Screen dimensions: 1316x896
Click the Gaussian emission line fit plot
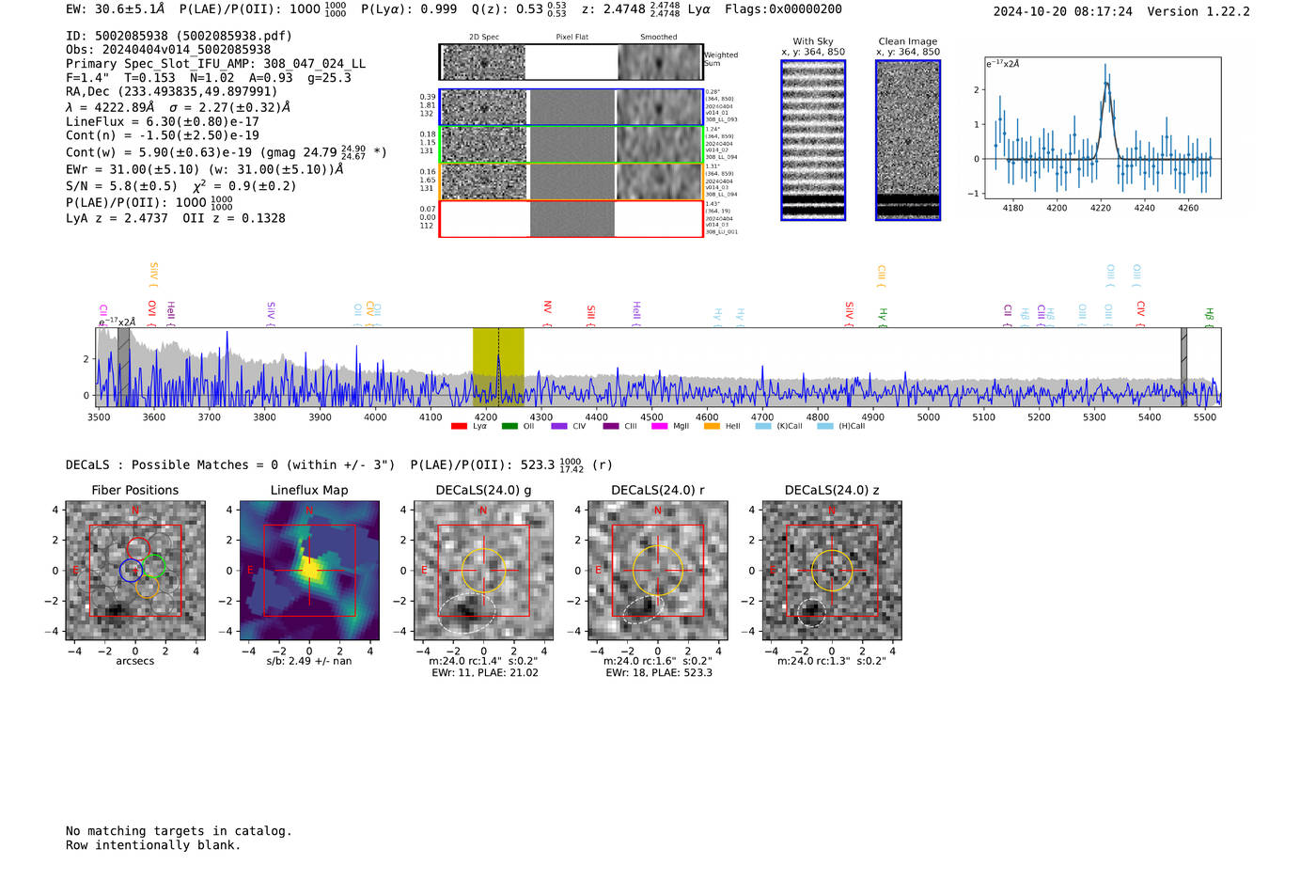click(1102, 128)
